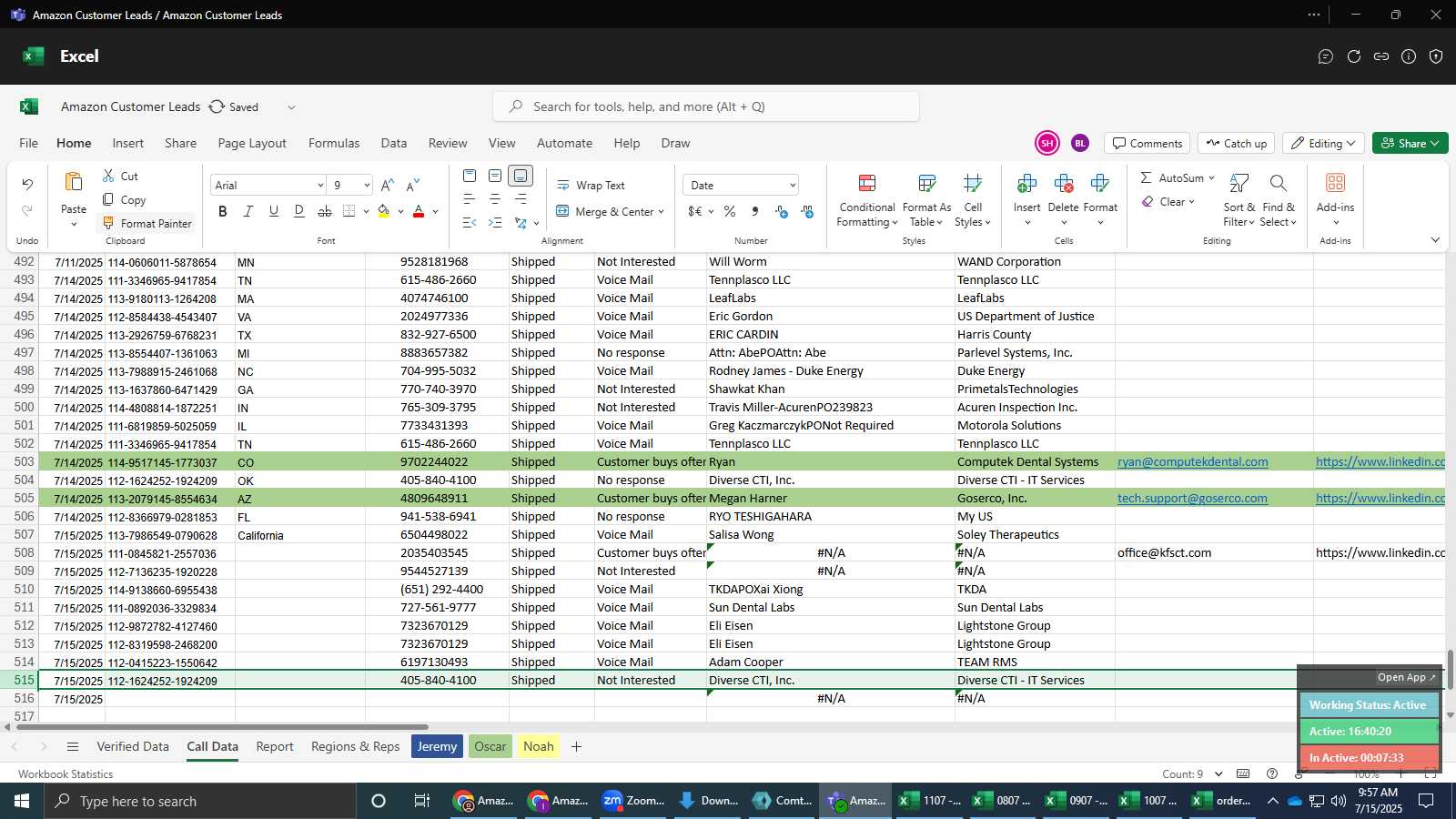The image size is (1456, 819).
Task: Undo the last action
Action: (27, 185)
